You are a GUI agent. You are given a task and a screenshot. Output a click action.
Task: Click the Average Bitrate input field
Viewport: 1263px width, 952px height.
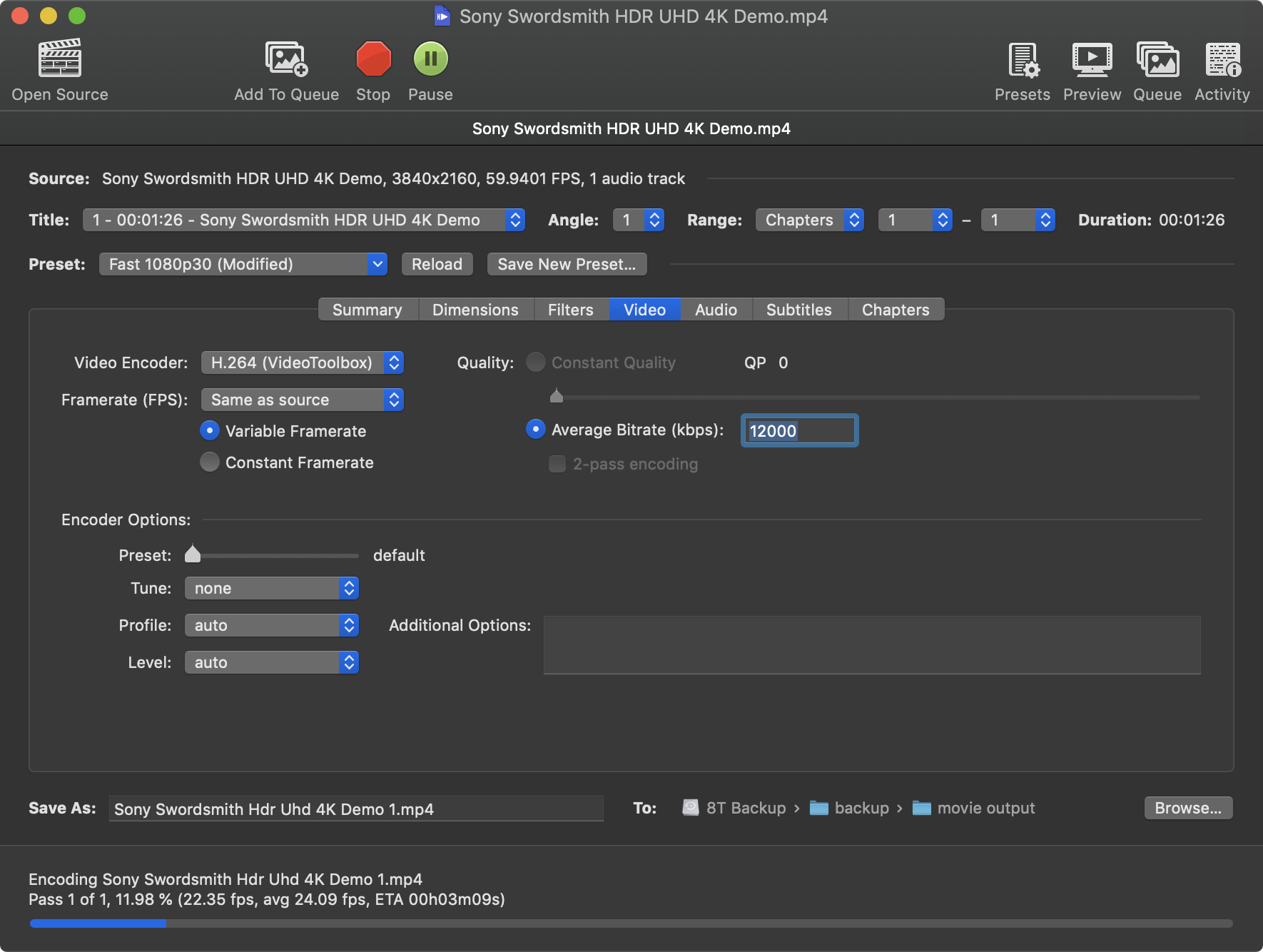point(799,430)
